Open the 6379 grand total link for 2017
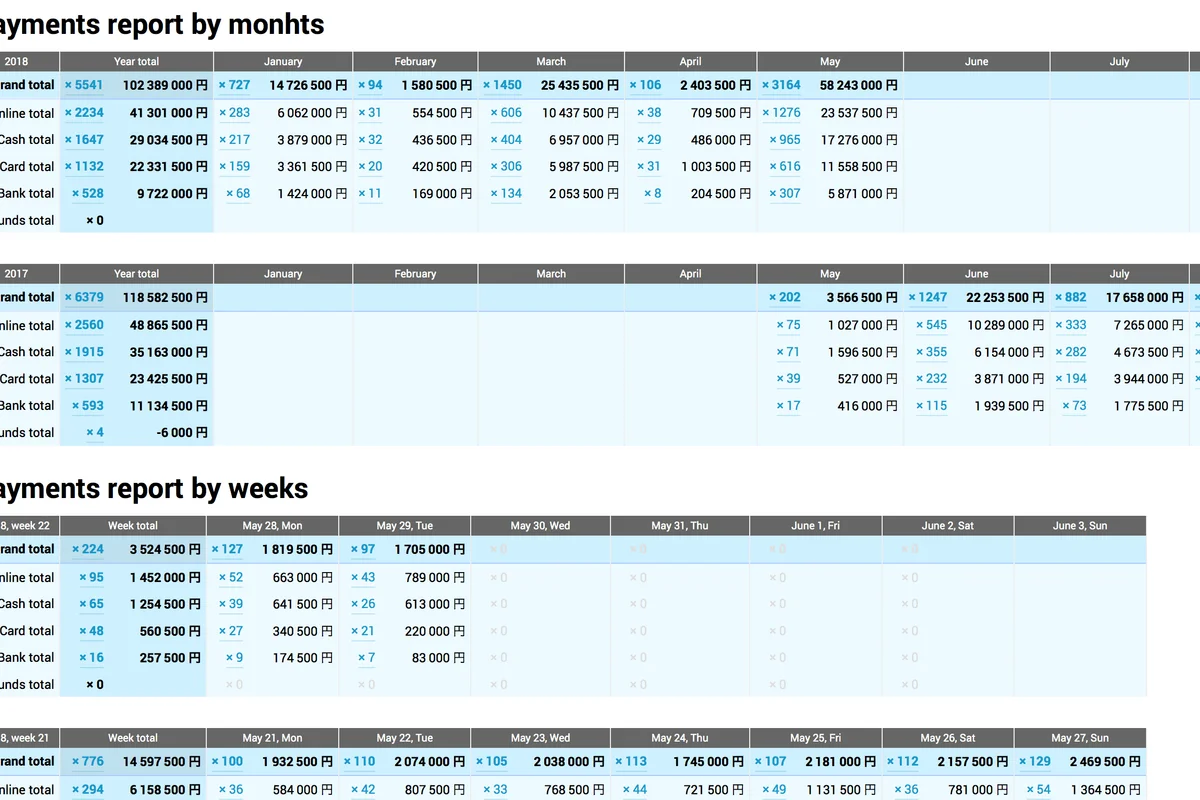The image size is (1200, 800). click(x=84, y=297)
